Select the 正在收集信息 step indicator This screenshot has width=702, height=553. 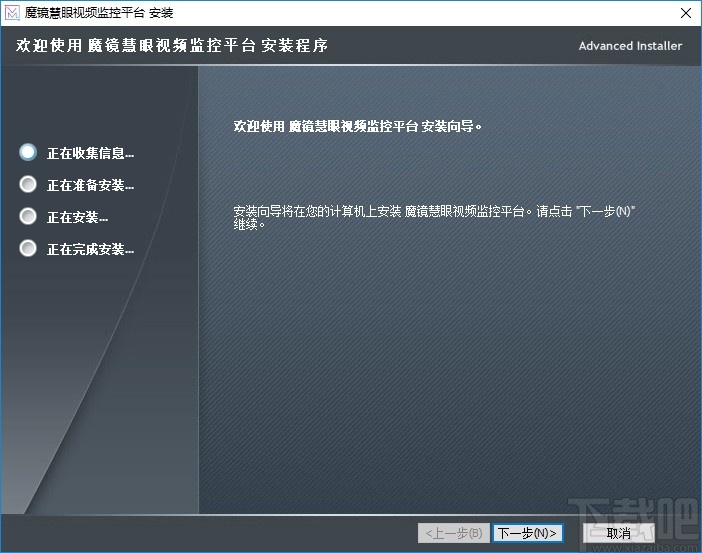click(28, 152)
